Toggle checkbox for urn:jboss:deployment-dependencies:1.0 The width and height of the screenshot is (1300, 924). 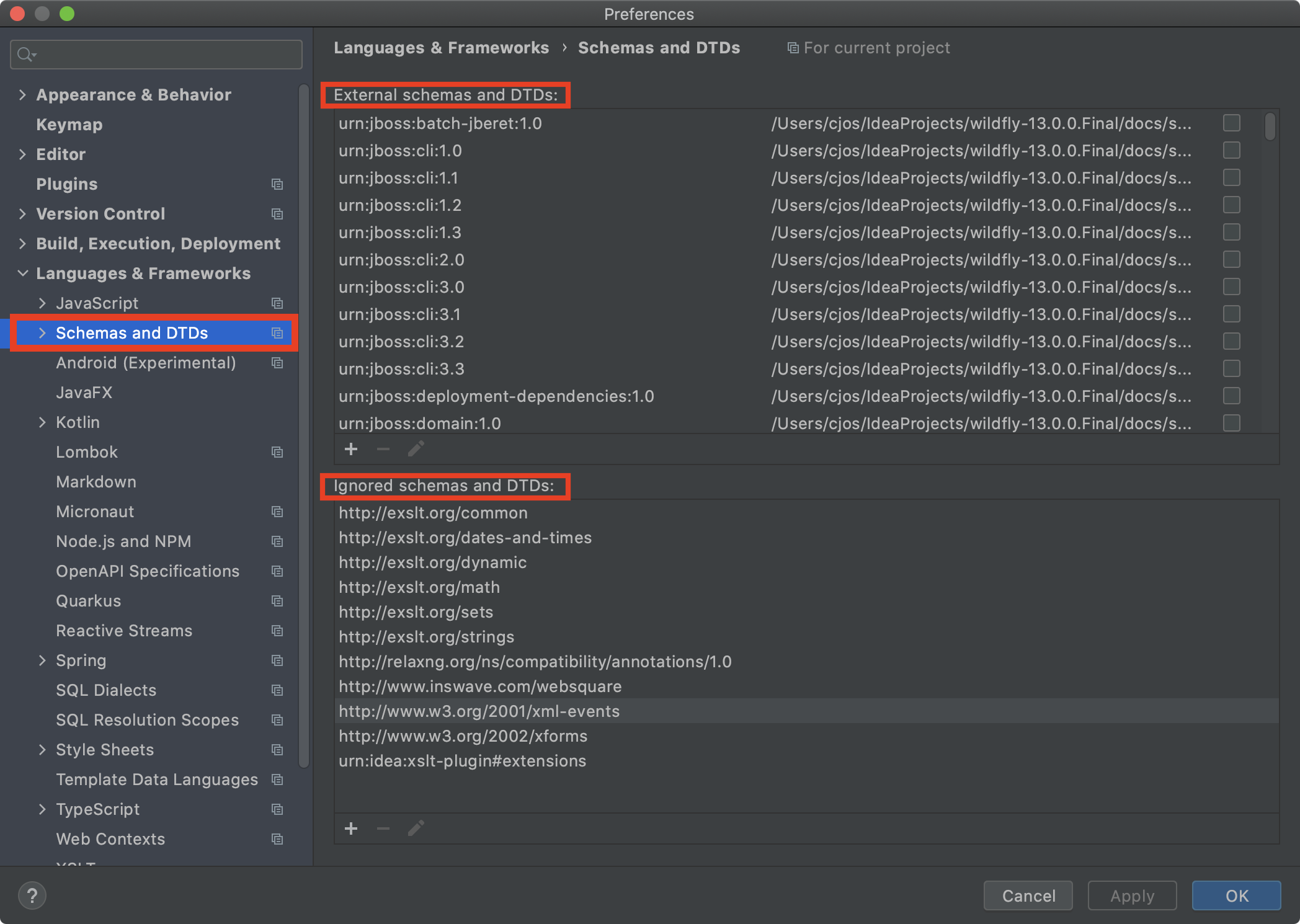1231,396
